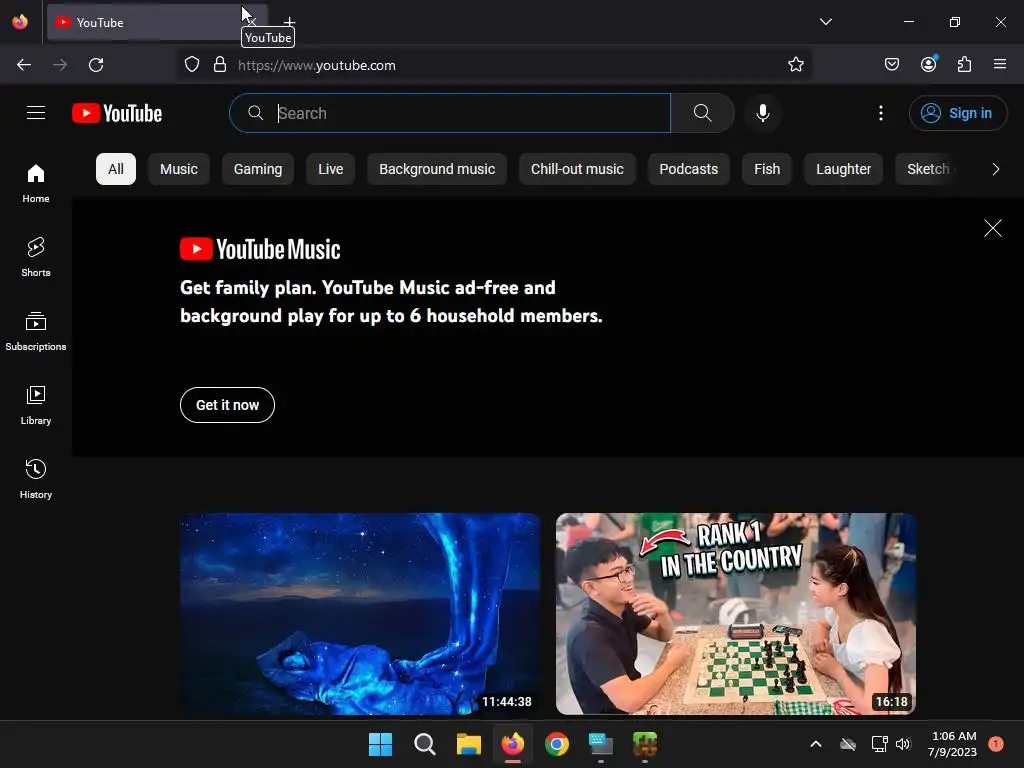Expand the list all tabs chevron
Screen dimensions: 1024x768
(825, 22)
